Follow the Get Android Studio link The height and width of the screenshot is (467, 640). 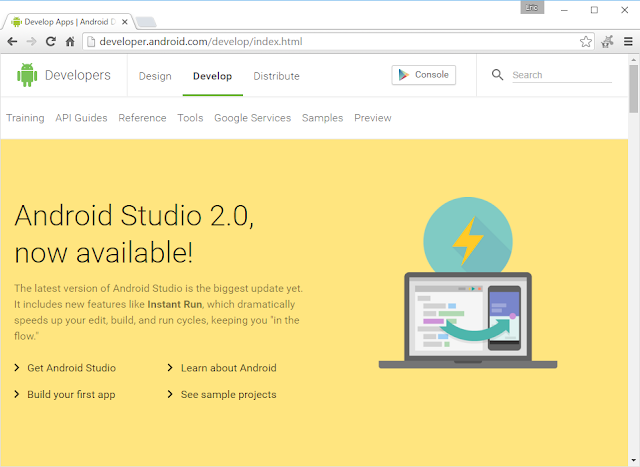click(71, 368)
